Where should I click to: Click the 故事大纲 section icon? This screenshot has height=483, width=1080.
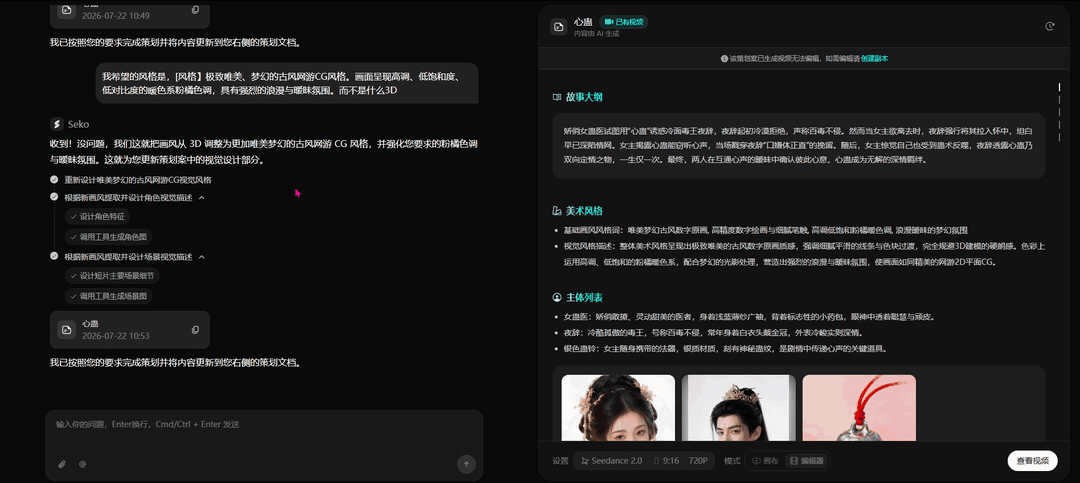click(557, 97)
